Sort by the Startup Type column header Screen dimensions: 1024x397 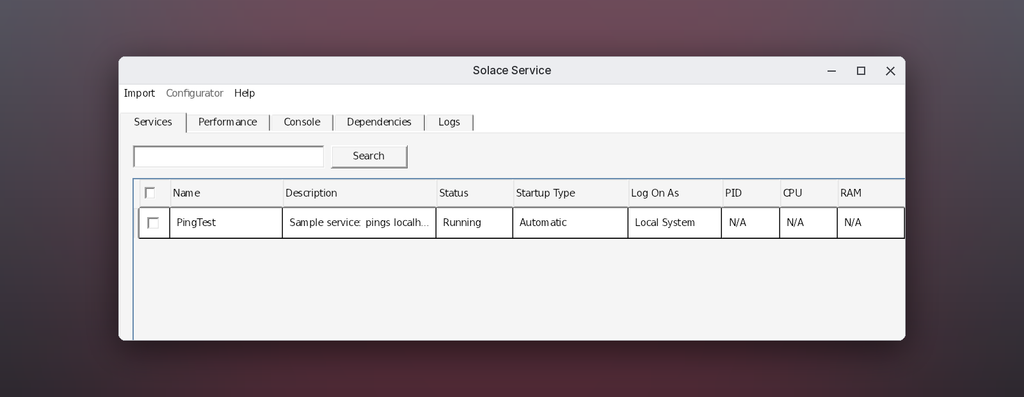tap(571, 193)
